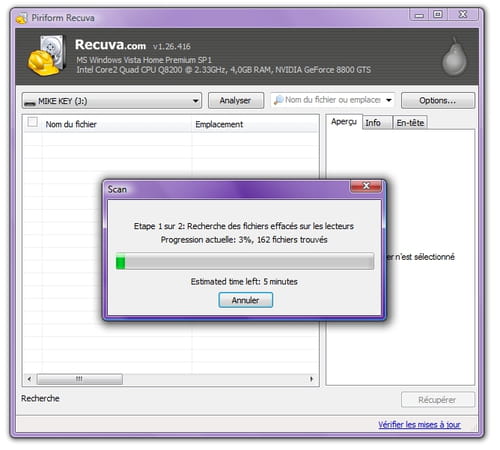The width and height of the screenshot is (500, 450).
Task: Tick the select-all checkbox in file list header
Action: coord(32,122)
